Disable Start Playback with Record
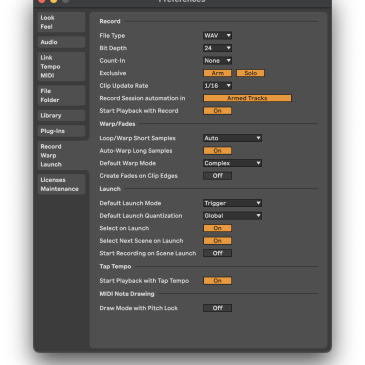365x365 pixels. [217, 111]
